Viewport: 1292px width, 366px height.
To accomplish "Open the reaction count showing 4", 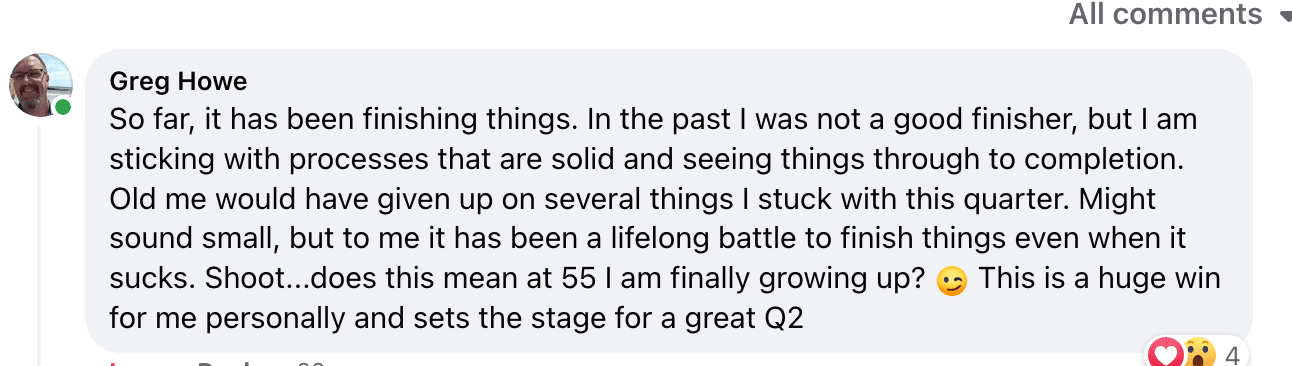I will (x=1233, y=354).
